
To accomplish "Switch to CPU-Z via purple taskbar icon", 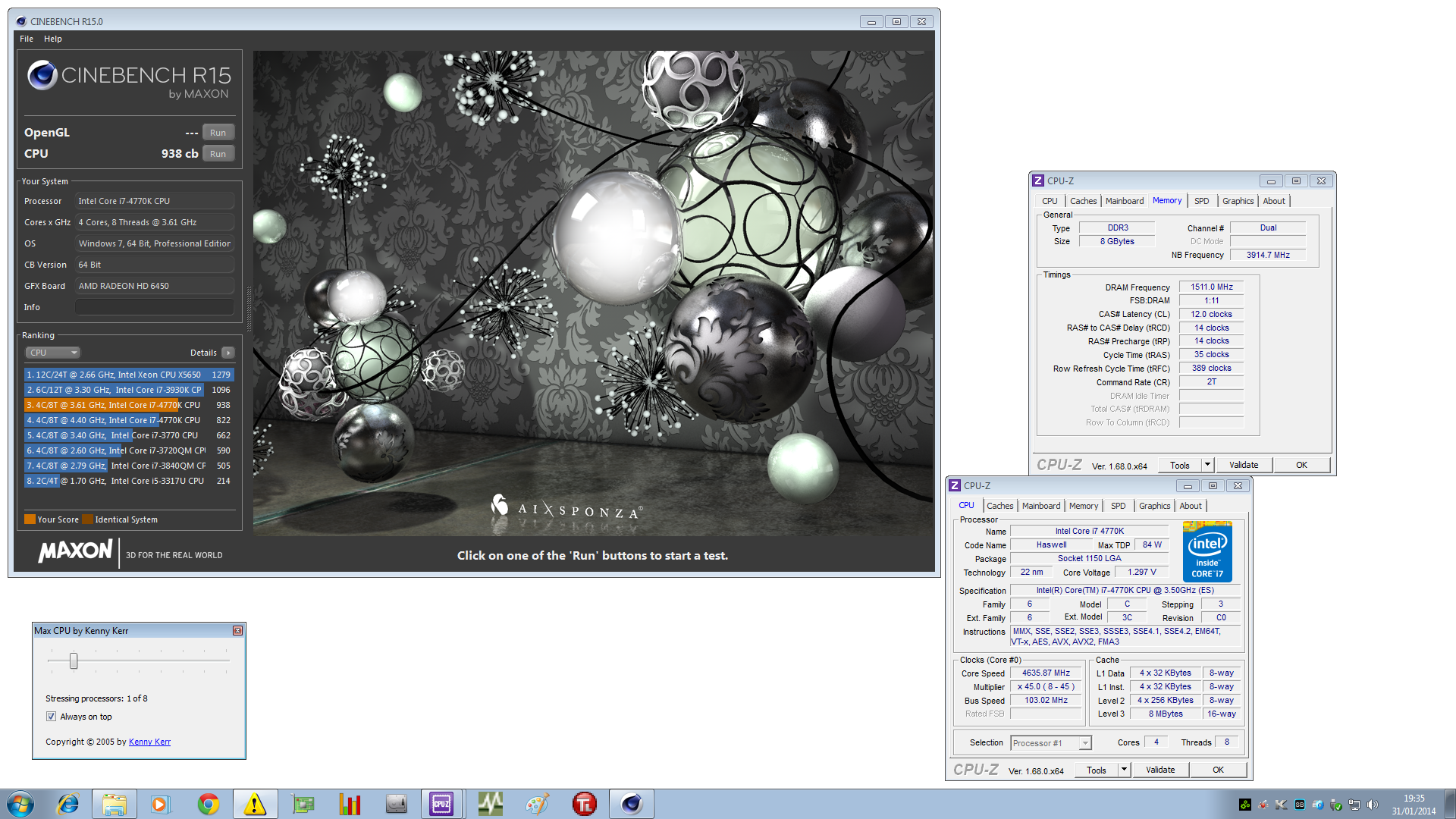I will point(442,804).
